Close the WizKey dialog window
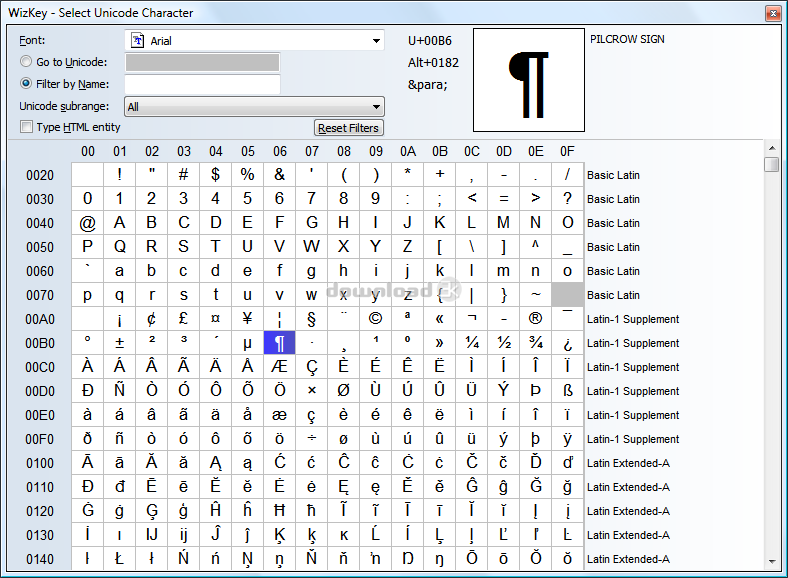This screenshot has width=788, height=578. click(x=771, y=13)
